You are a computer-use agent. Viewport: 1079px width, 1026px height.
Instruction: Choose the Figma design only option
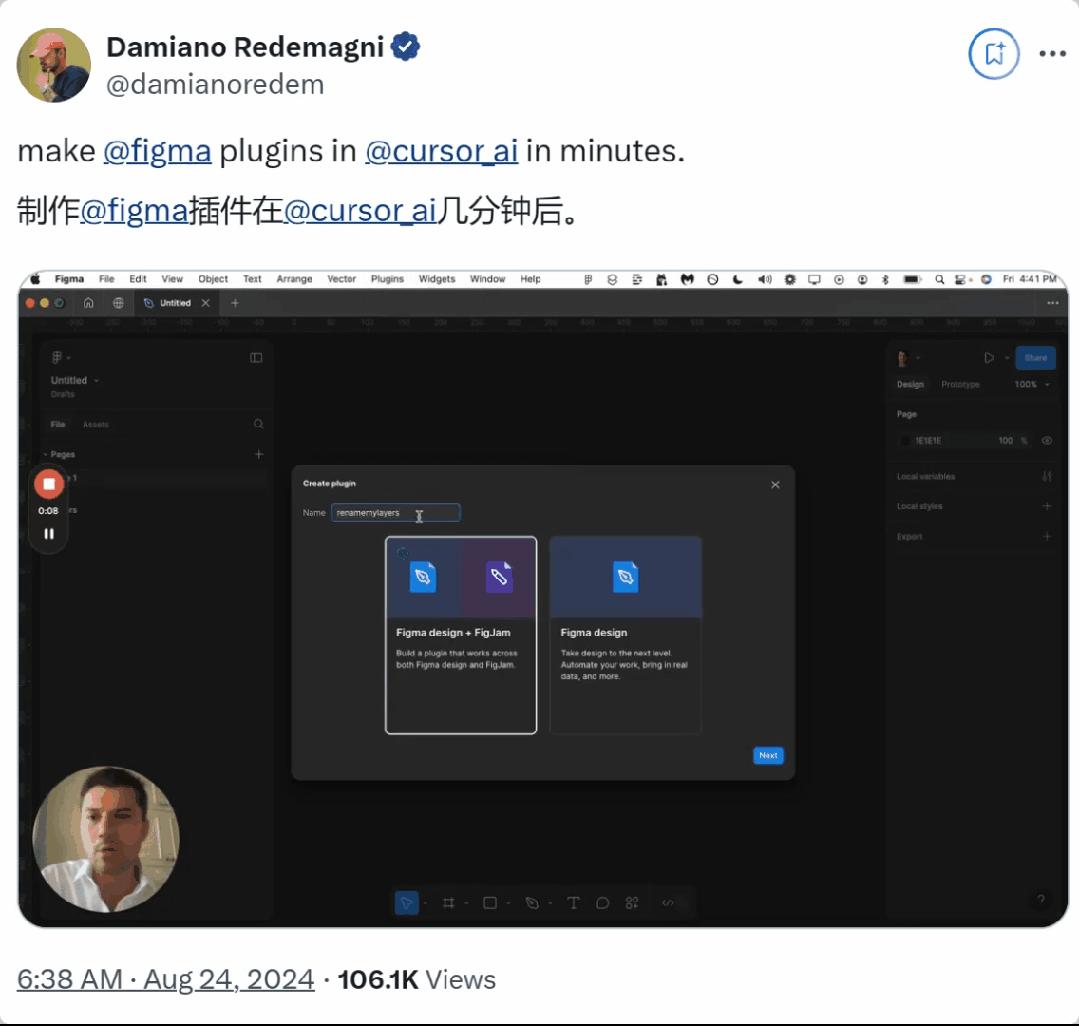[625, 635]
